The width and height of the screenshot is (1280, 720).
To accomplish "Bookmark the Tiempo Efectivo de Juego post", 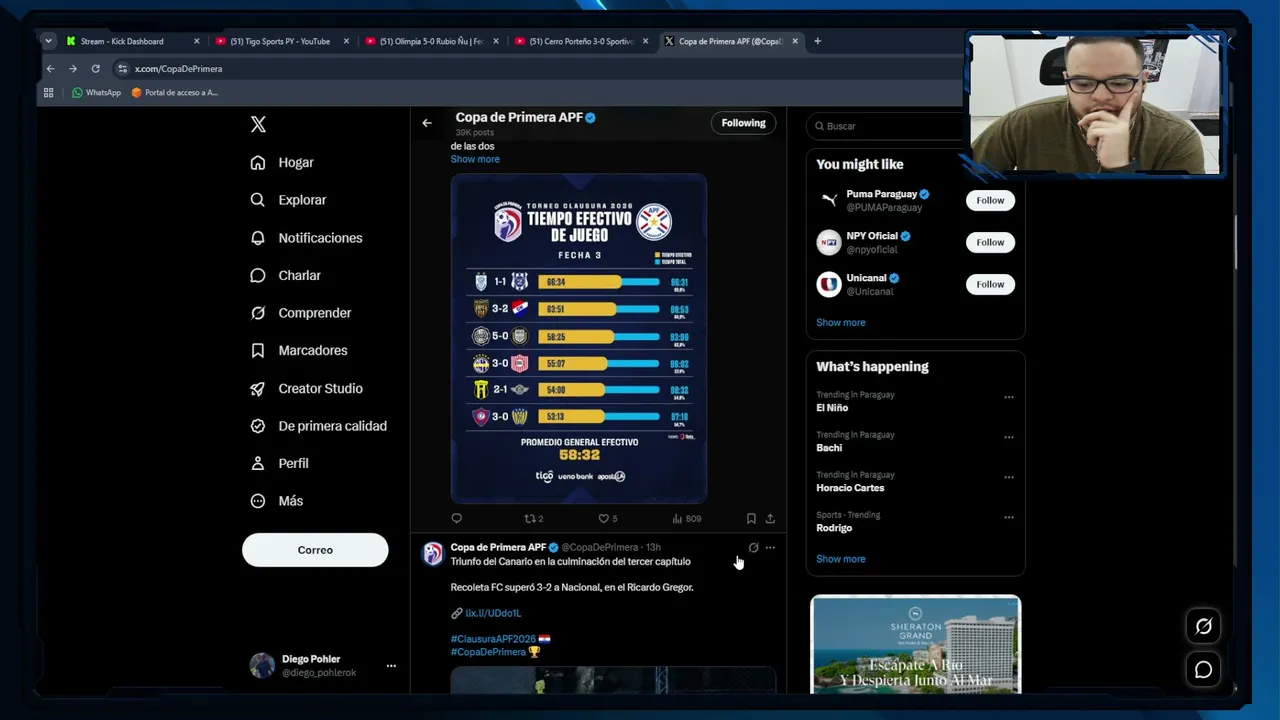I will pyautogui.click(x=751, y=518).
